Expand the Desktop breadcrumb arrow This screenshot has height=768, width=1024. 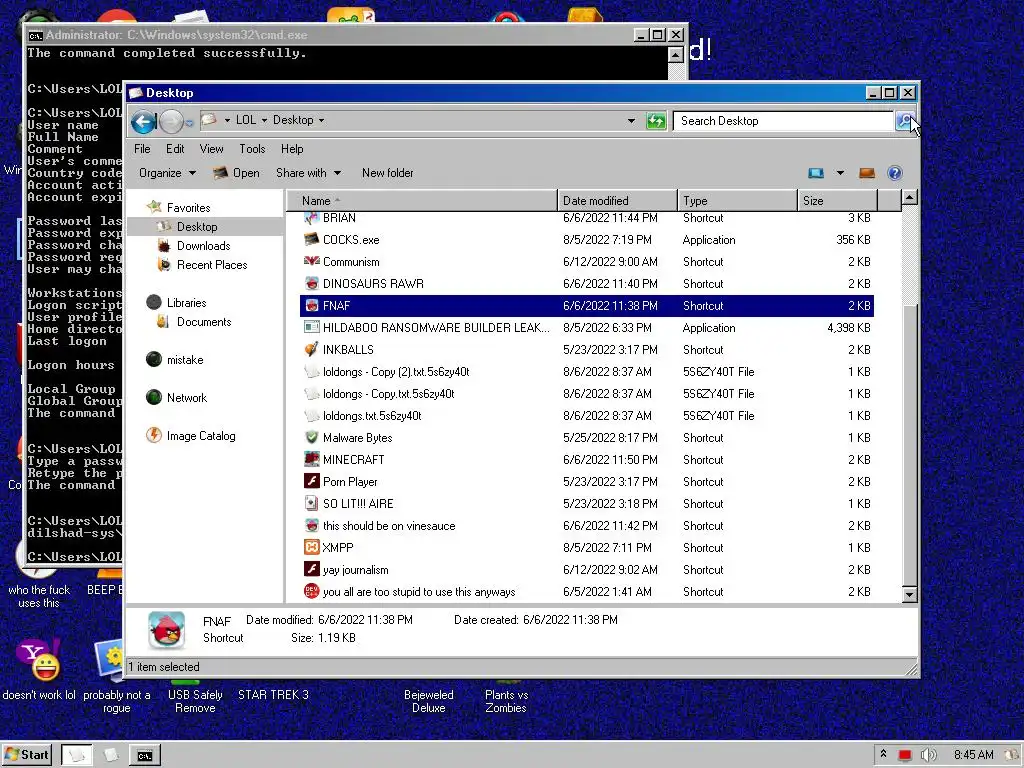pos(321,120)
